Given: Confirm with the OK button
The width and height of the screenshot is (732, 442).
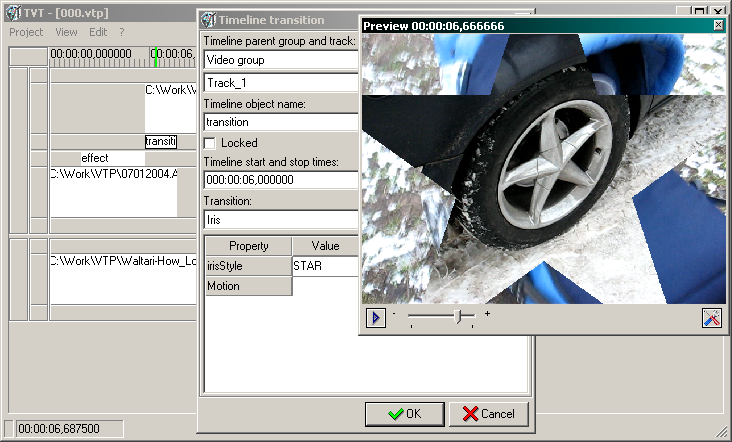Looking at the screenshot, I should [x=405, y=414].
